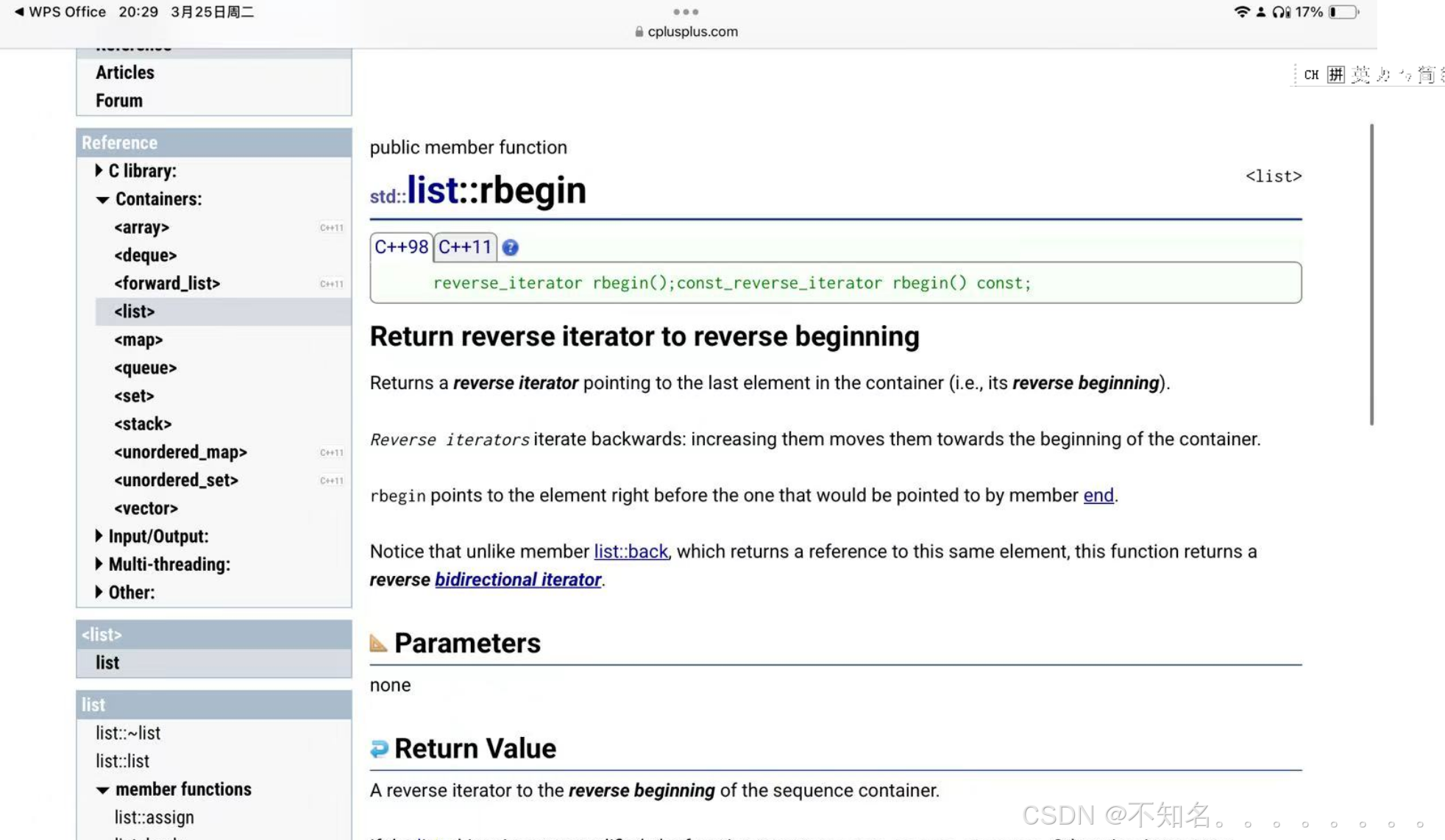Toggle the 拼 pinyin input mode button
The width and height of the screenshot is (1445, 840).
pos(1335,74)
